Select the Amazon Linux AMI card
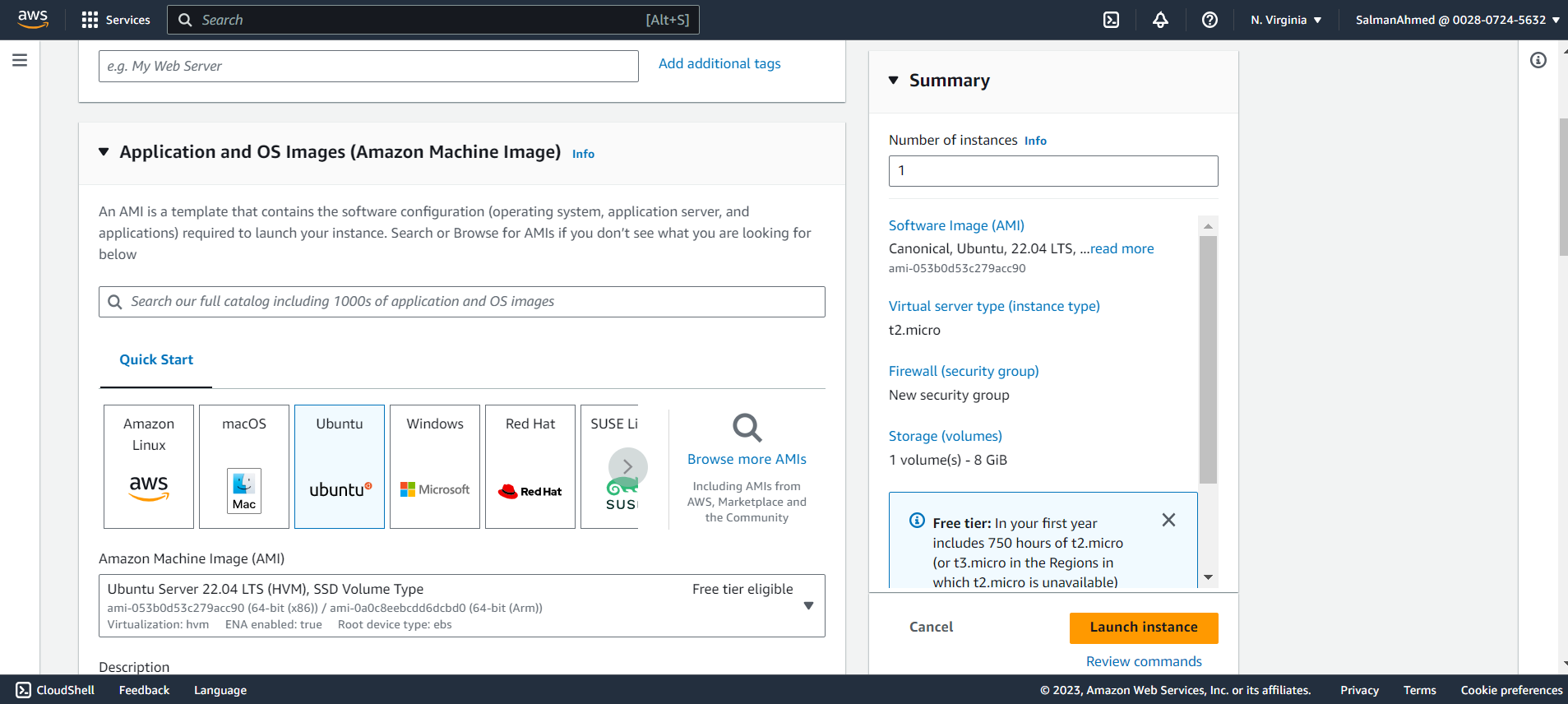This screenshot has height=704, width=1568. point(149,466)
